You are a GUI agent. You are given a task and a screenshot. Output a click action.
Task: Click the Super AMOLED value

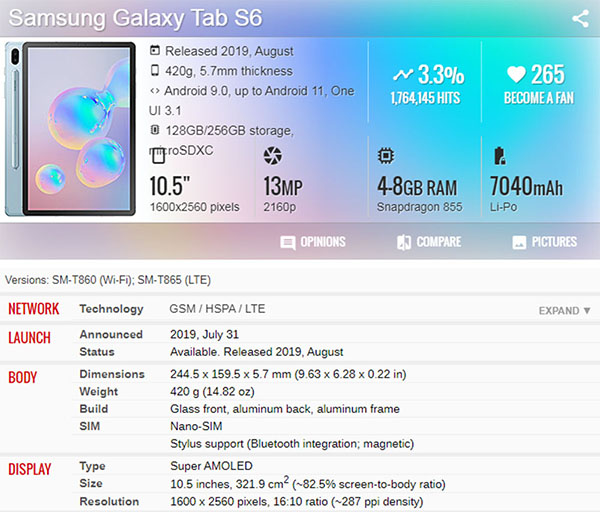[211, 466]
